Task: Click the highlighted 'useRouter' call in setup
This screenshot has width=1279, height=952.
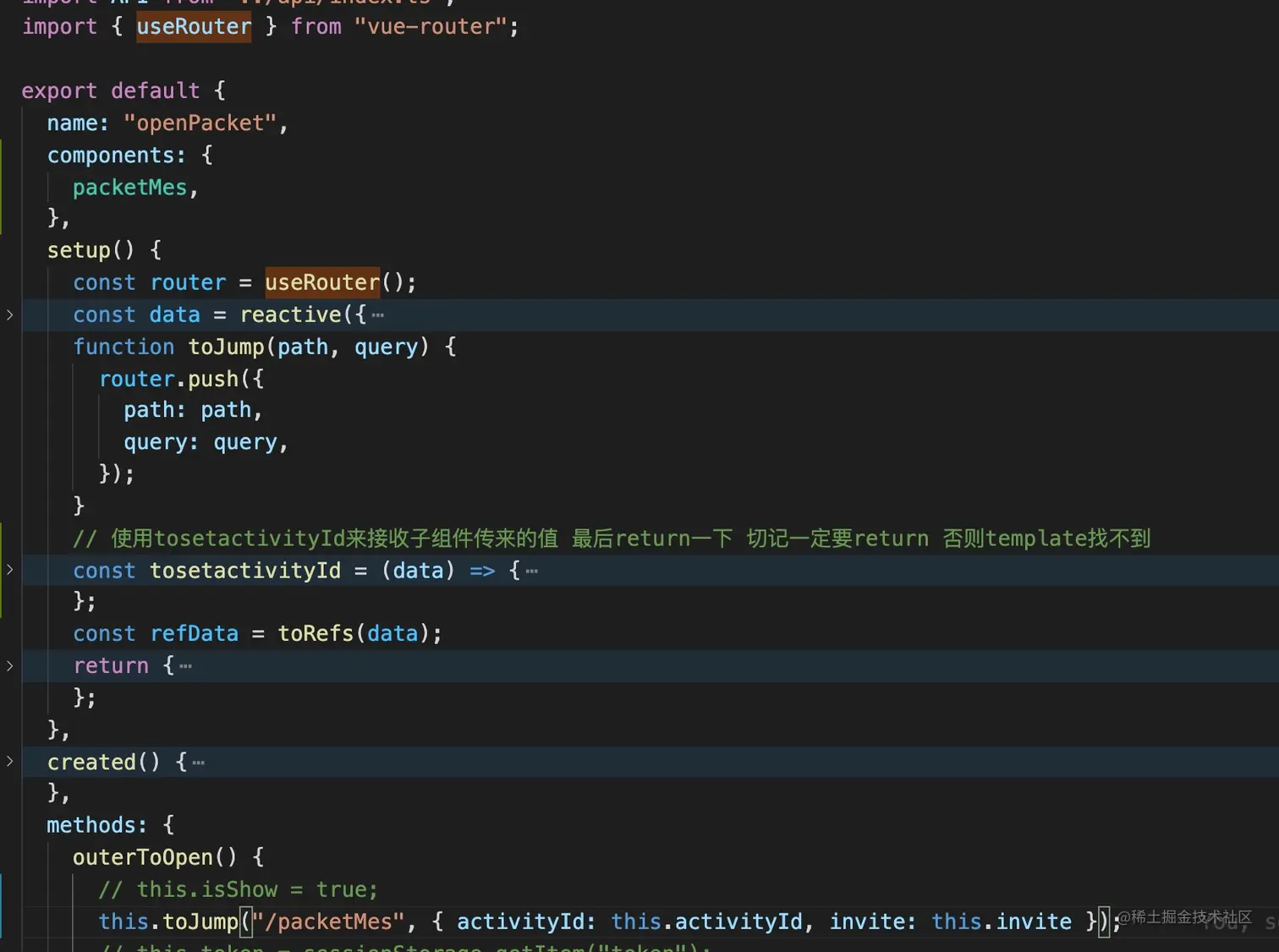Action: (x=322, y=282)
